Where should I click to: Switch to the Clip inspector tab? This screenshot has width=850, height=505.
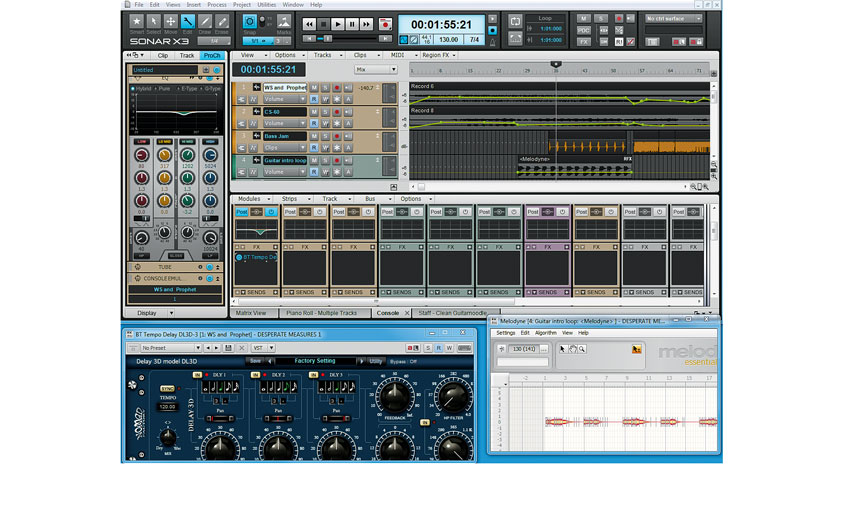click(x=163, y=55)
